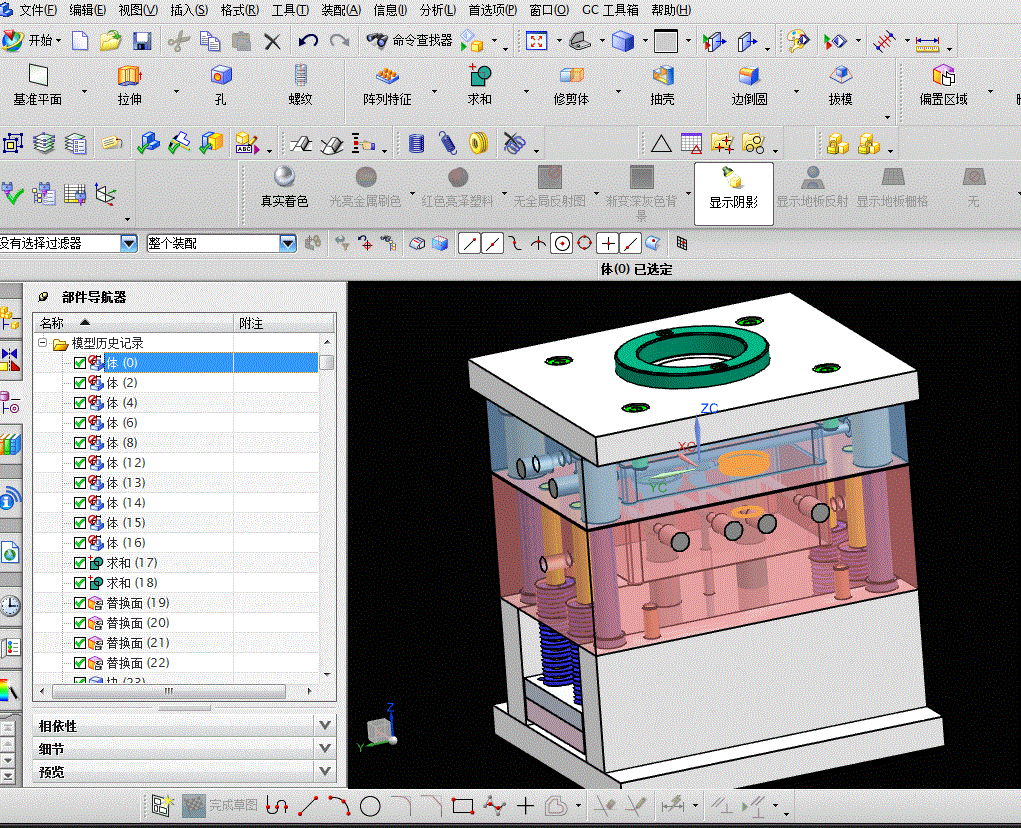
Task: Open the selection filter dropdown
Action: point(129,243)
